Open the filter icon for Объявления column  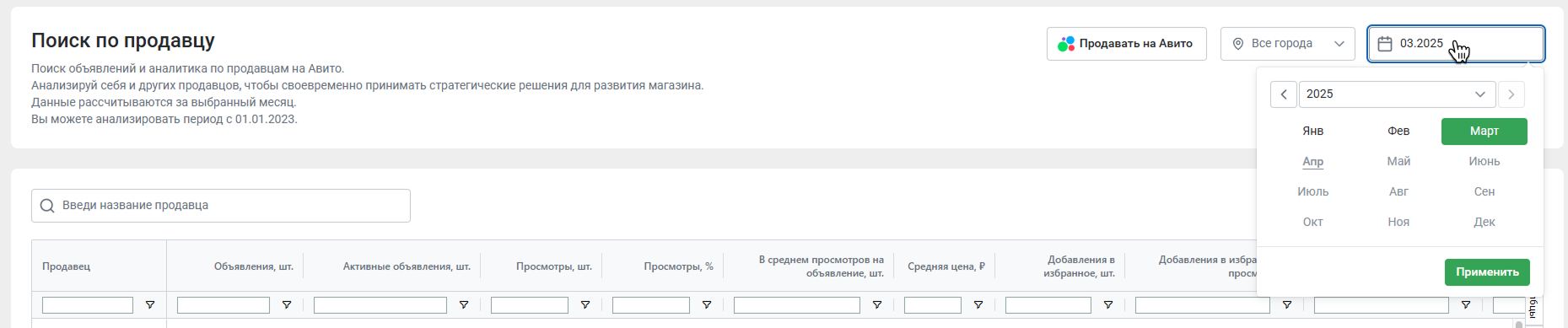click(287, 305)
